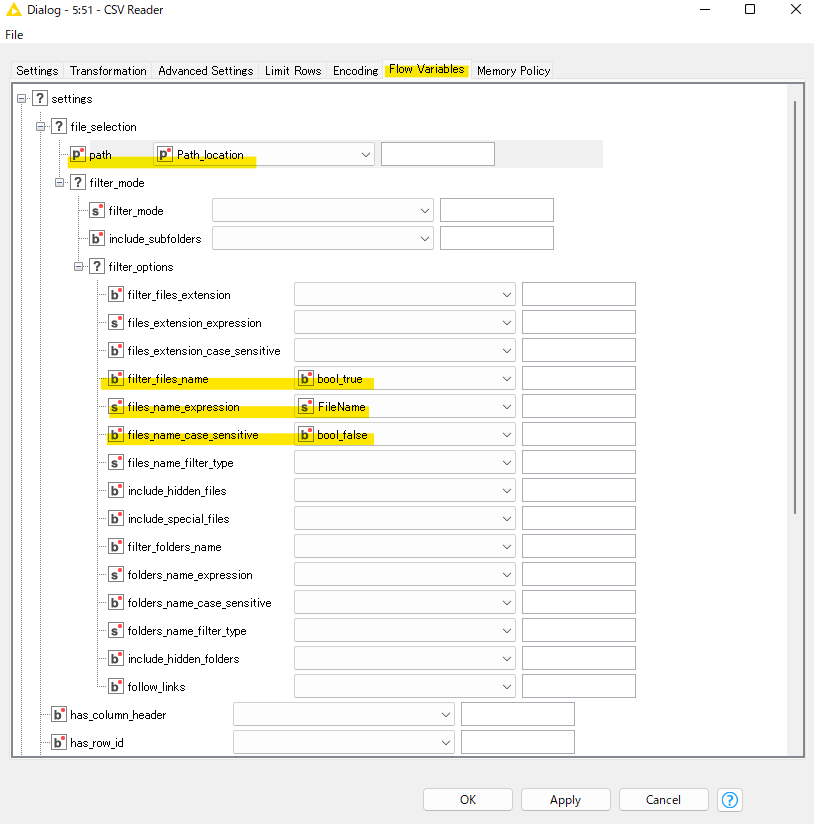
Task: Open the File menu
Action: coord(14,34)
